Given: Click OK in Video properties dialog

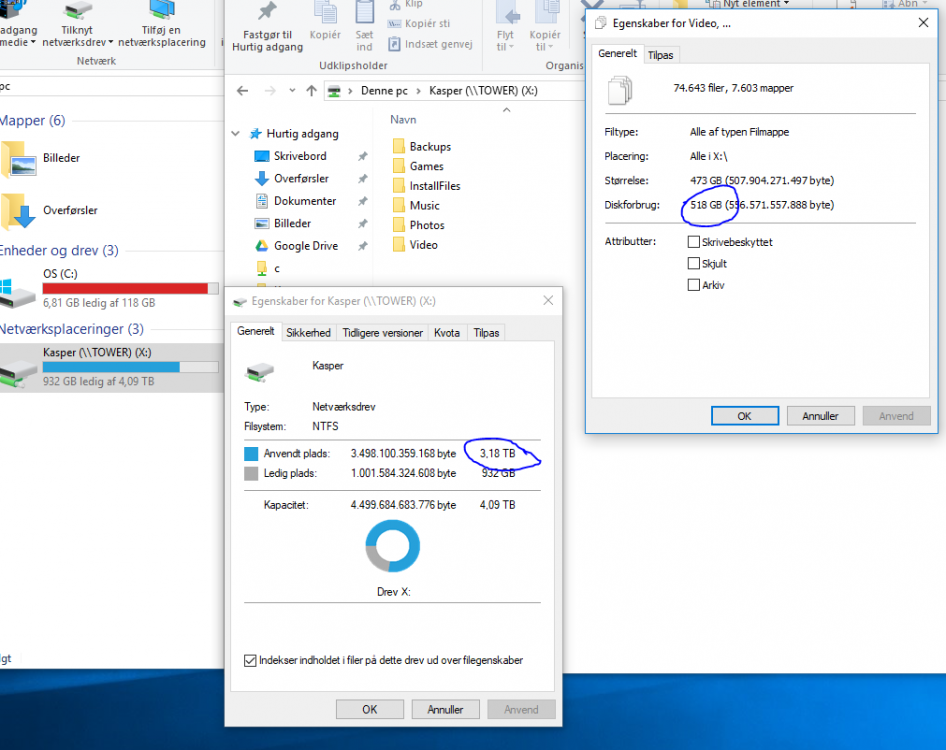Looking at the screenshot, I should (x=744, y=416).
